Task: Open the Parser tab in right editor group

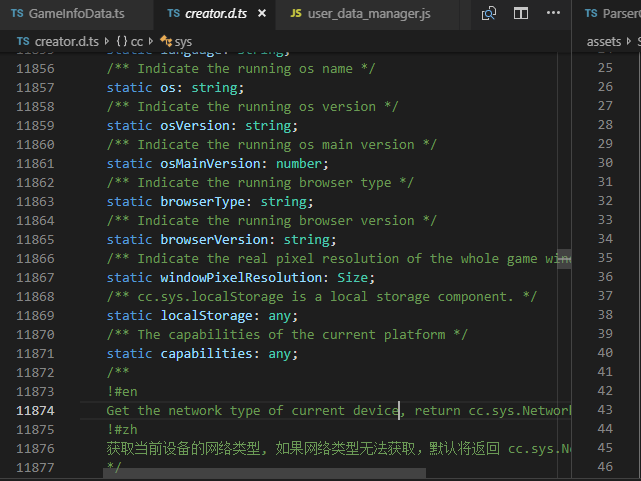Action: coord(612,14)
